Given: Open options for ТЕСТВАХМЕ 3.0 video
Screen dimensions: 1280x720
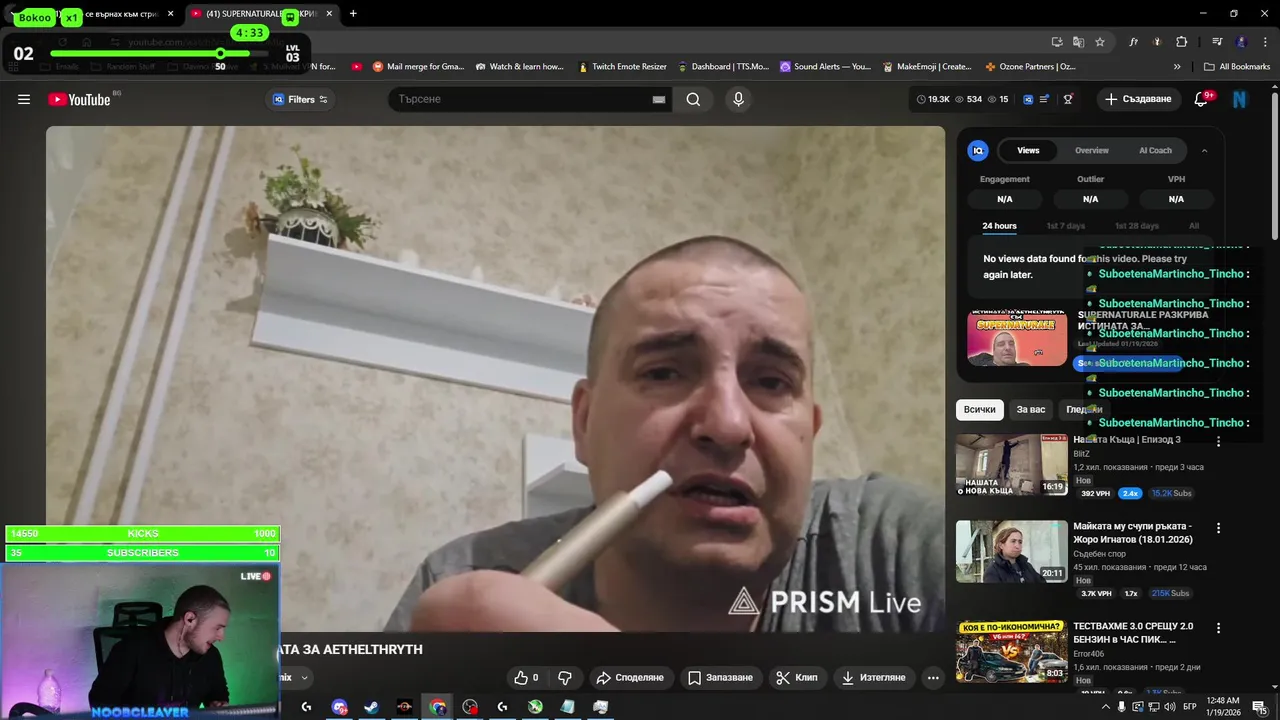Looking at the screenshot, I should point(1218,628).
